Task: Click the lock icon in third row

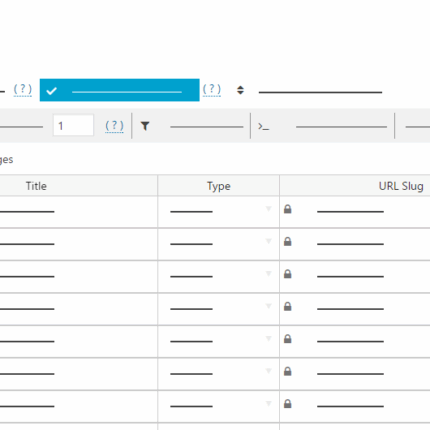Action: pos(288,274)
